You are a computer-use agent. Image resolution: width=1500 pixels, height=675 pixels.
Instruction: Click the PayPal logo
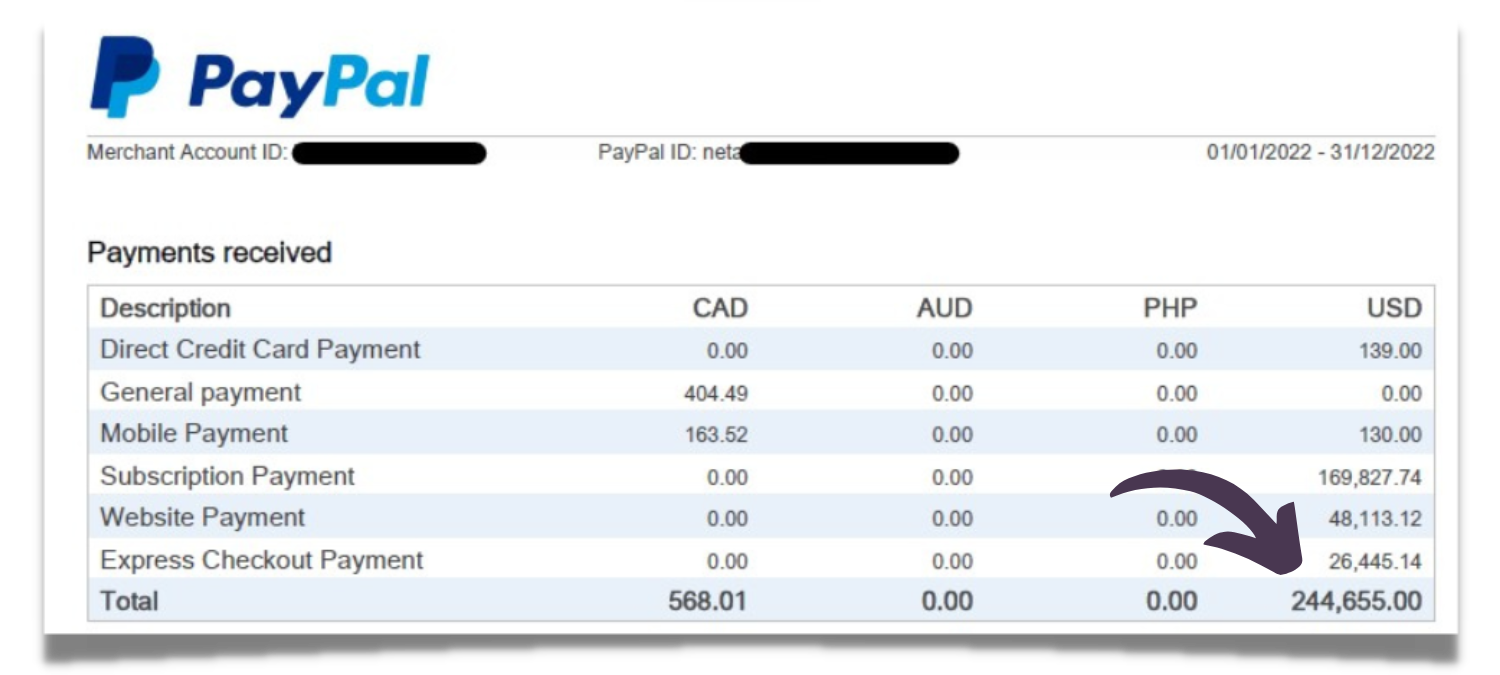click(x=260, y=77)
